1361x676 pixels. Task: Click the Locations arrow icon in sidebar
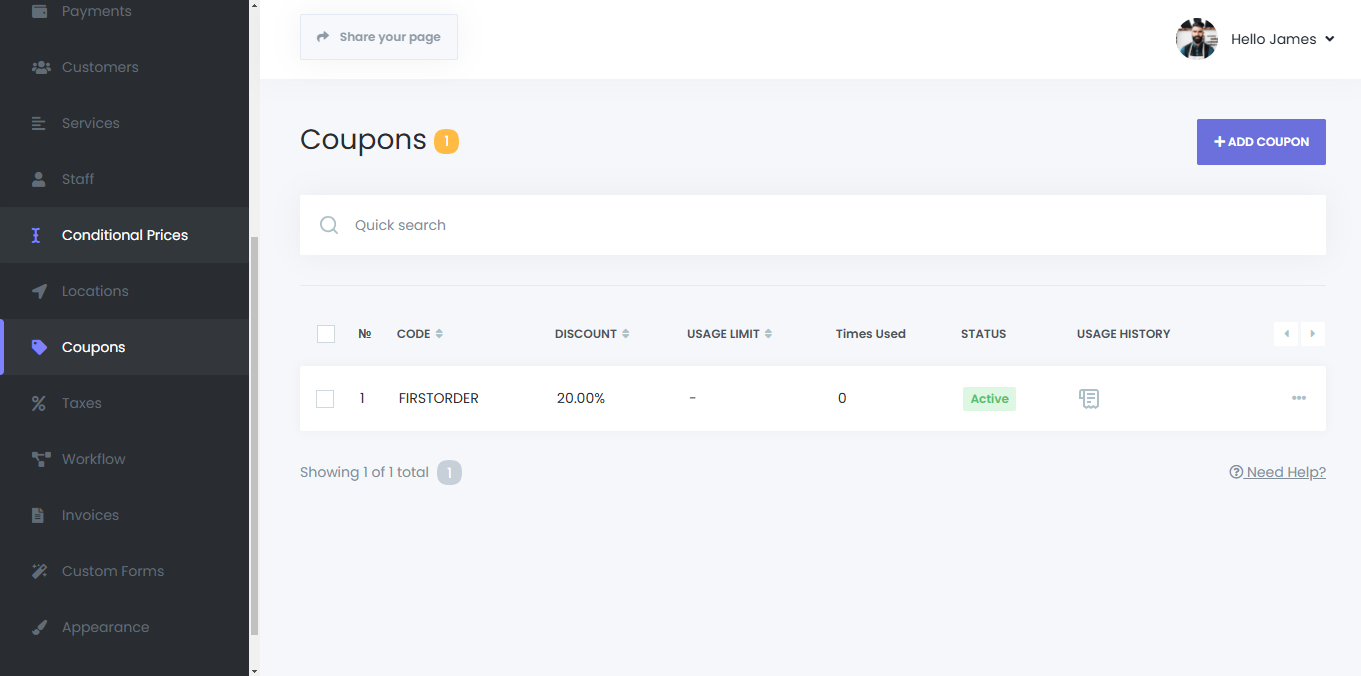(x=39, y=291)
